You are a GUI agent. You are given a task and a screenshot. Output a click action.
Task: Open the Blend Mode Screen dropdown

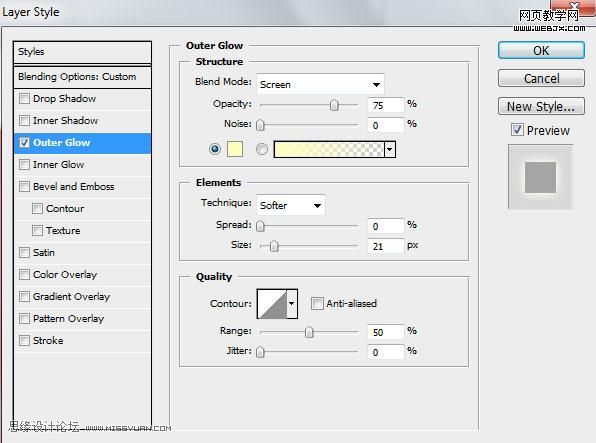[320, 84]
